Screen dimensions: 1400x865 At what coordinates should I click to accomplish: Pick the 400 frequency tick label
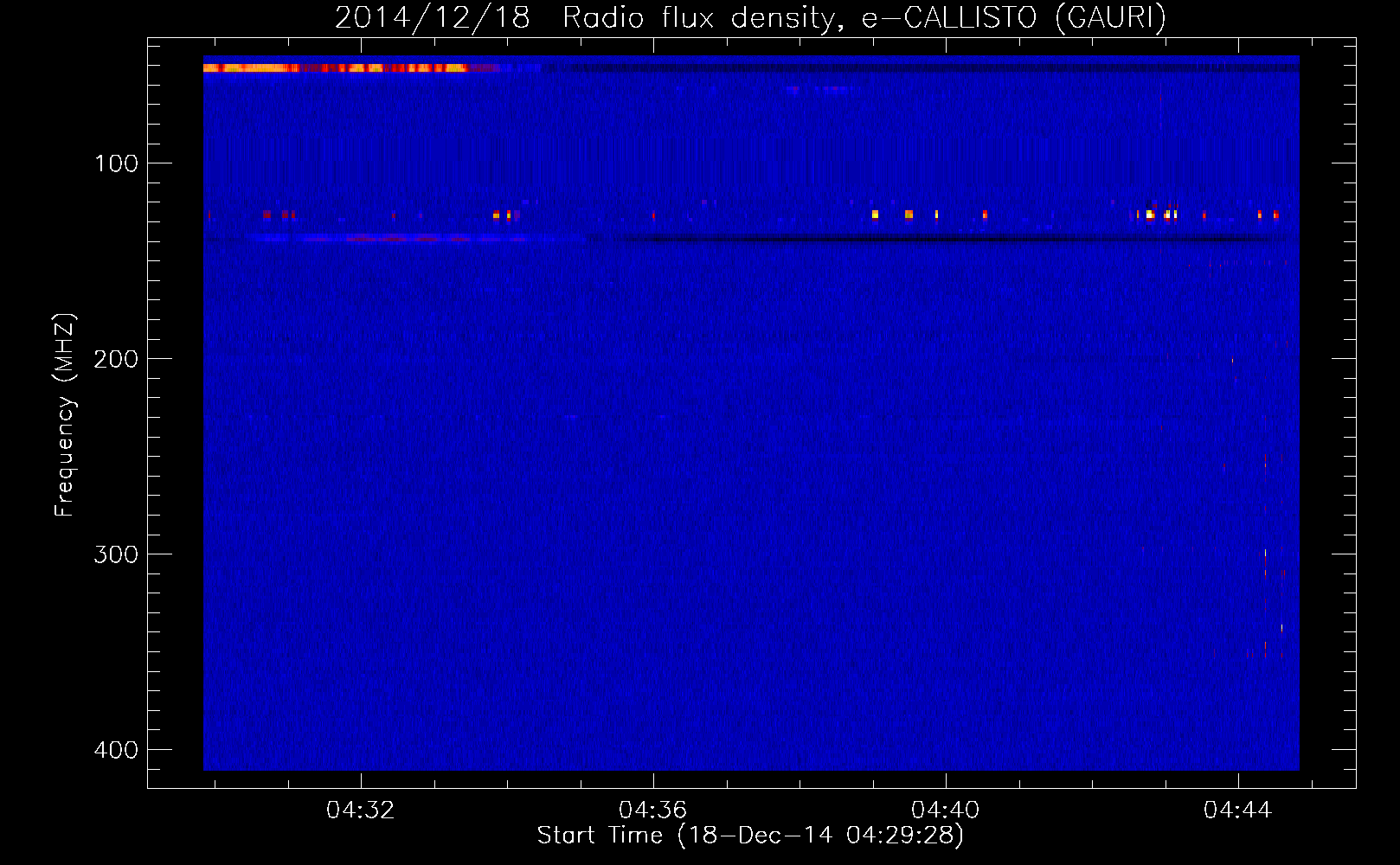pyautogui.click(x=116, y=750)
